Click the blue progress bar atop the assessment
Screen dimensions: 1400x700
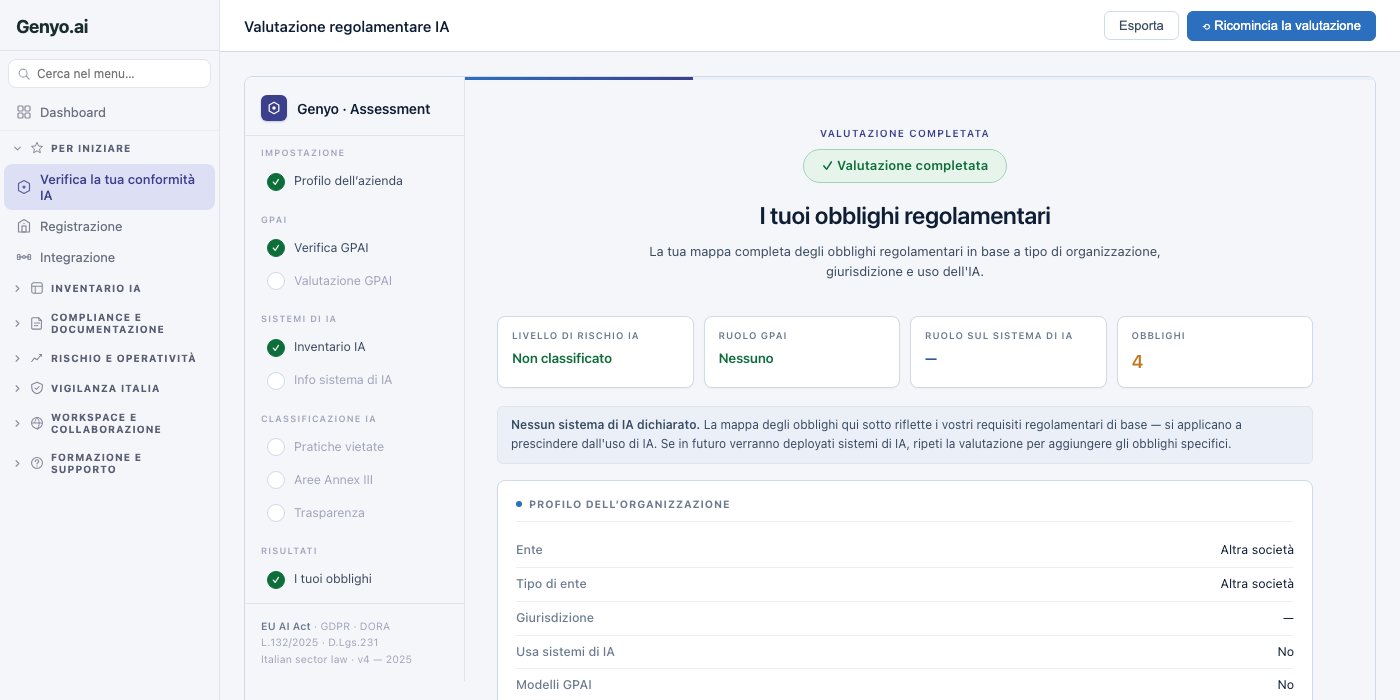pos(579,78)
